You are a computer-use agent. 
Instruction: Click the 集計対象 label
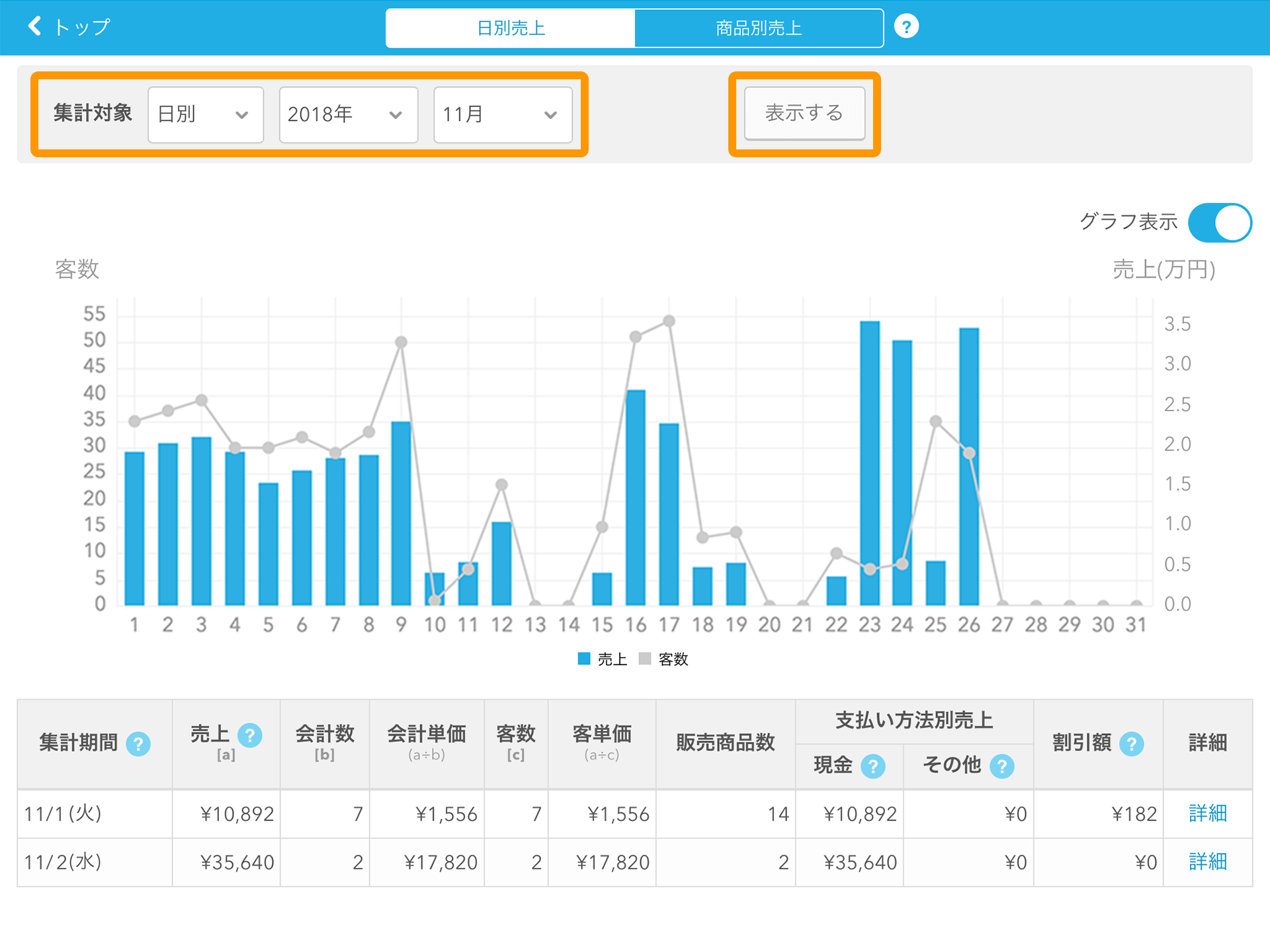coord(93,113)
